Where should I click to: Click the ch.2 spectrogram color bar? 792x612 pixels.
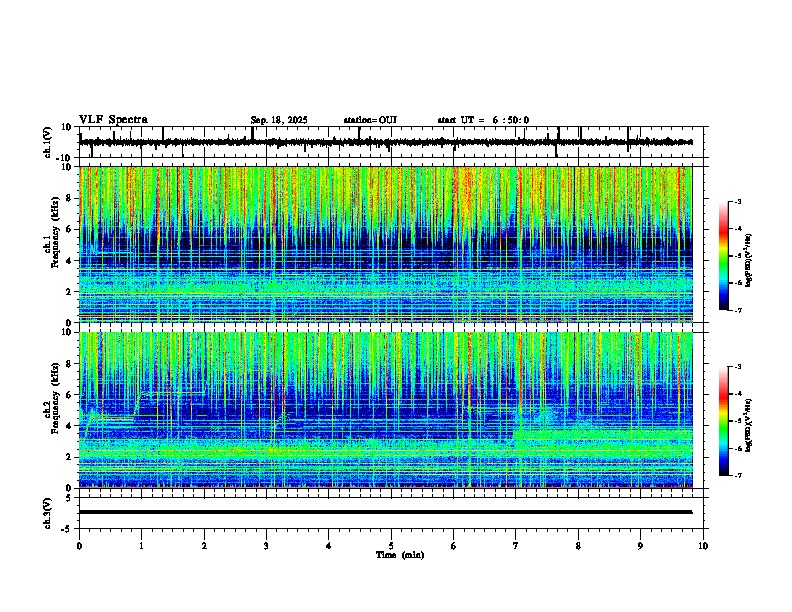pos(723,421)
